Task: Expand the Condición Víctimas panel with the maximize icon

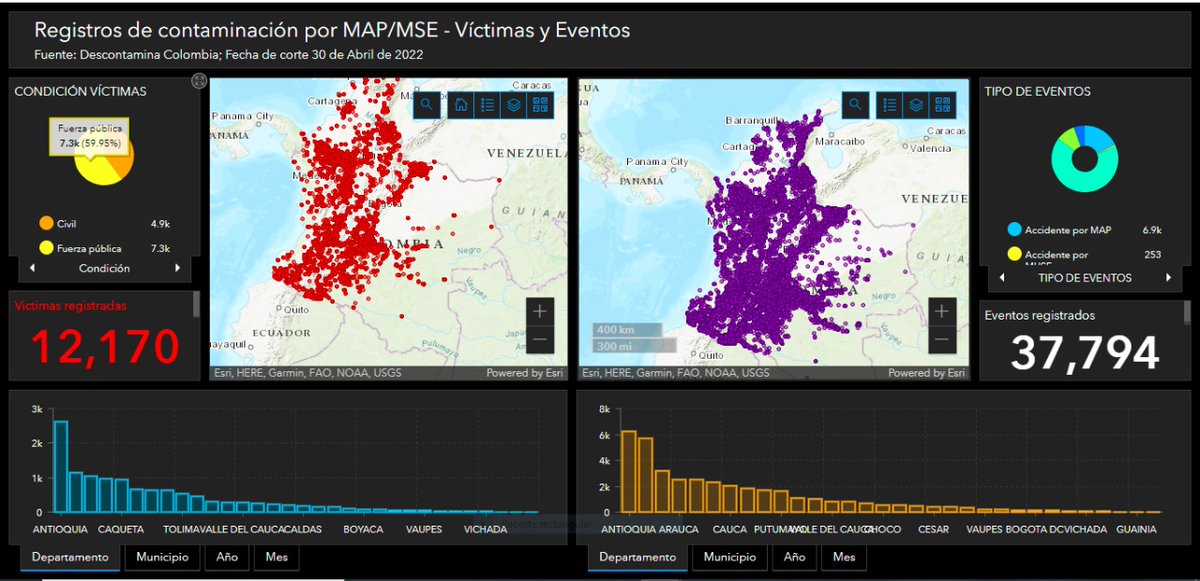Action: 198,82
